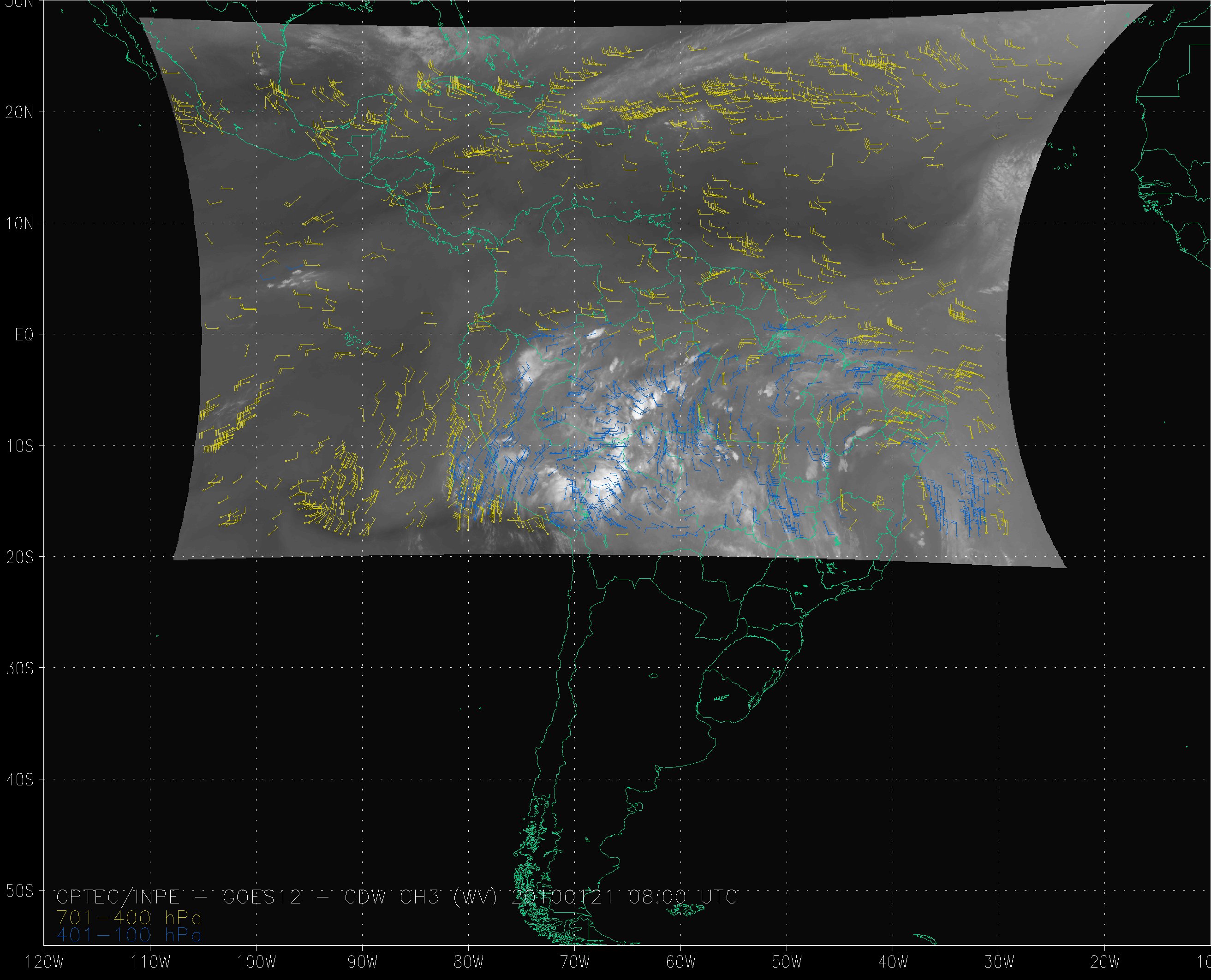Image resolution: width=1211 pixels, height=980 pixels.
Task: Click the 60W longitude axis label
Action: (681, 962)
